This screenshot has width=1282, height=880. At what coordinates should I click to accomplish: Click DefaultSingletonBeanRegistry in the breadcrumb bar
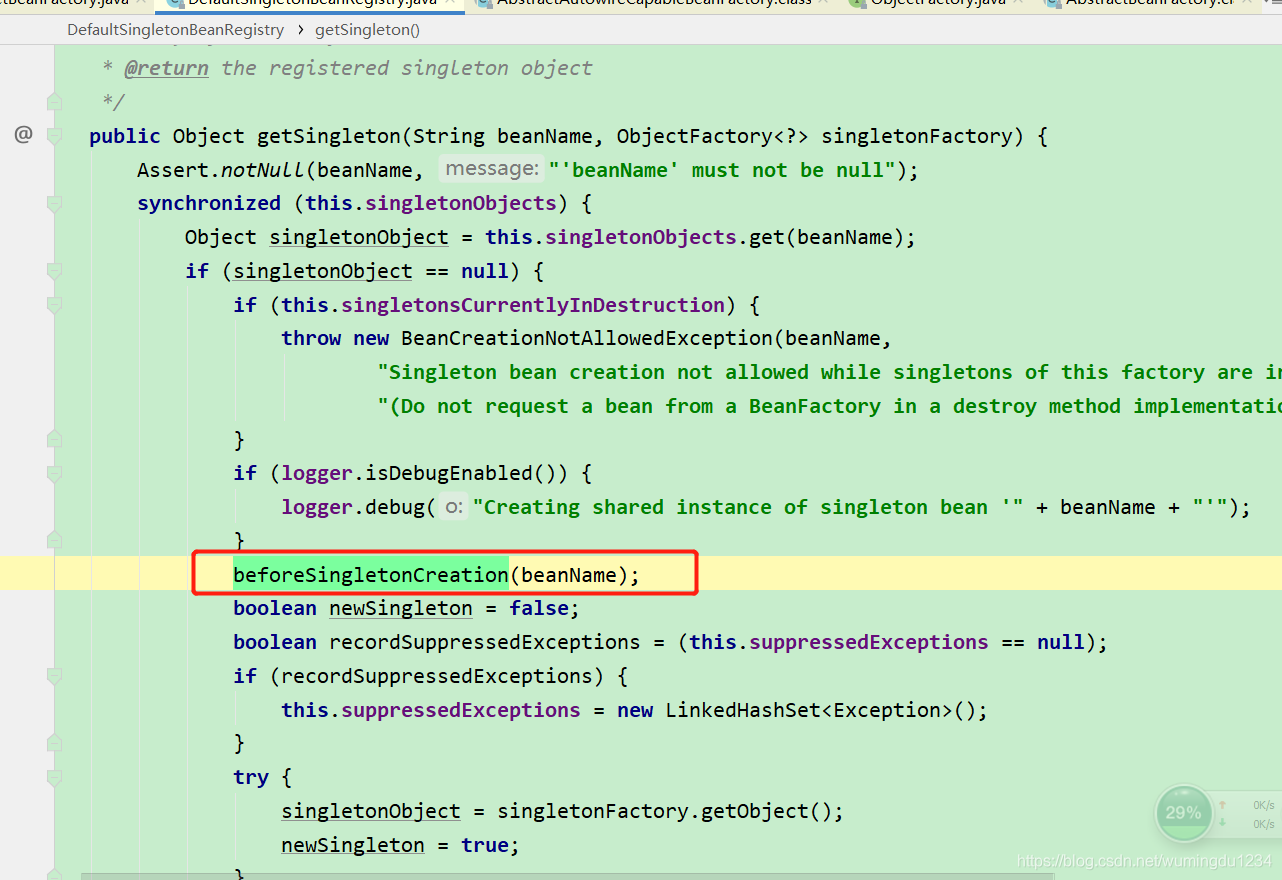click(x=175, y=29)
